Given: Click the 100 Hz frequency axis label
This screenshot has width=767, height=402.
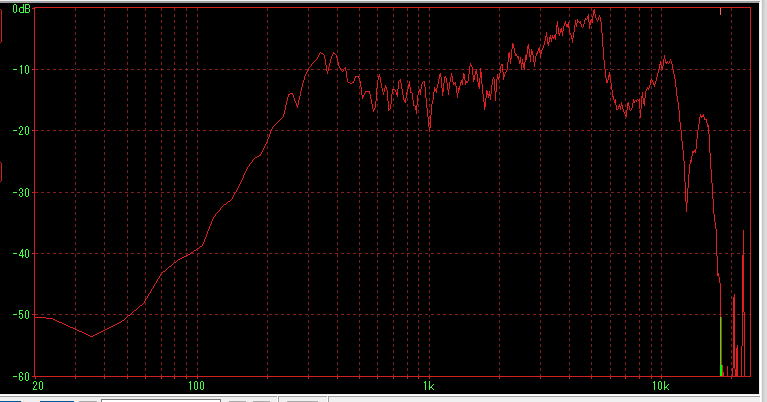Looking at the screenshot, I should click(x=196, y=386).
